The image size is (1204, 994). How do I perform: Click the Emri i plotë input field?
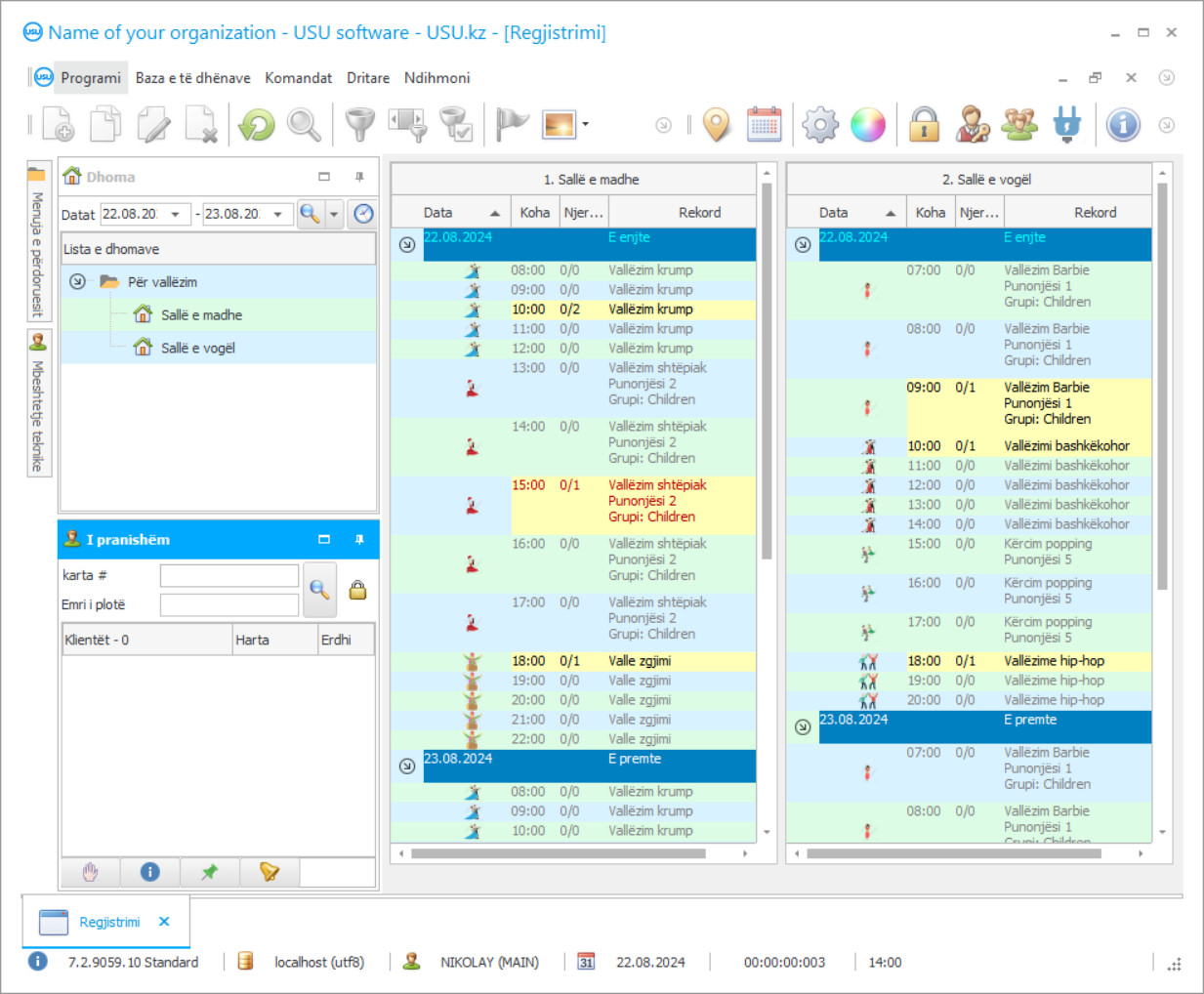tap(229, 605)
